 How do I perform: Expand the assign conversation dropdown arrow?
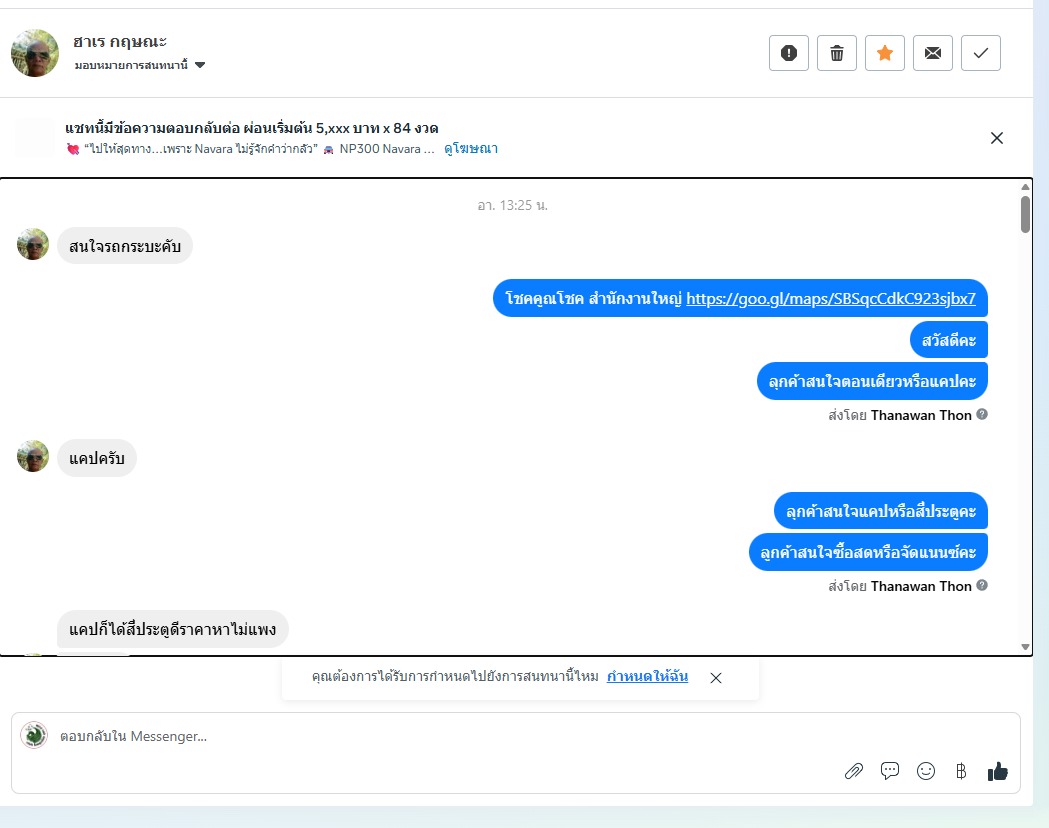[x=200, y=65]
